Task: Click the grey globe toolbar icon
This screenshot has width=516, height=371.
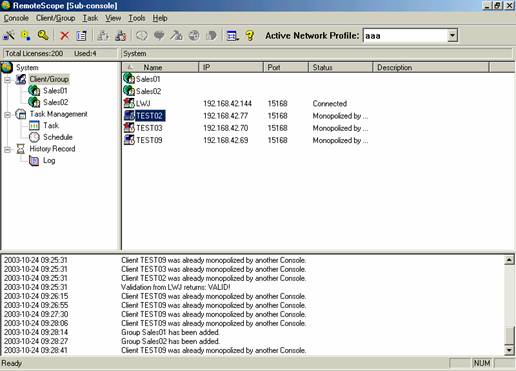Action: click(194, 35)
